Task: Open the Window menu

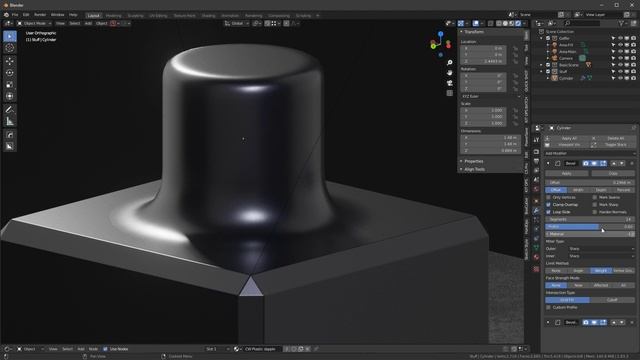Action: (58, 15)
